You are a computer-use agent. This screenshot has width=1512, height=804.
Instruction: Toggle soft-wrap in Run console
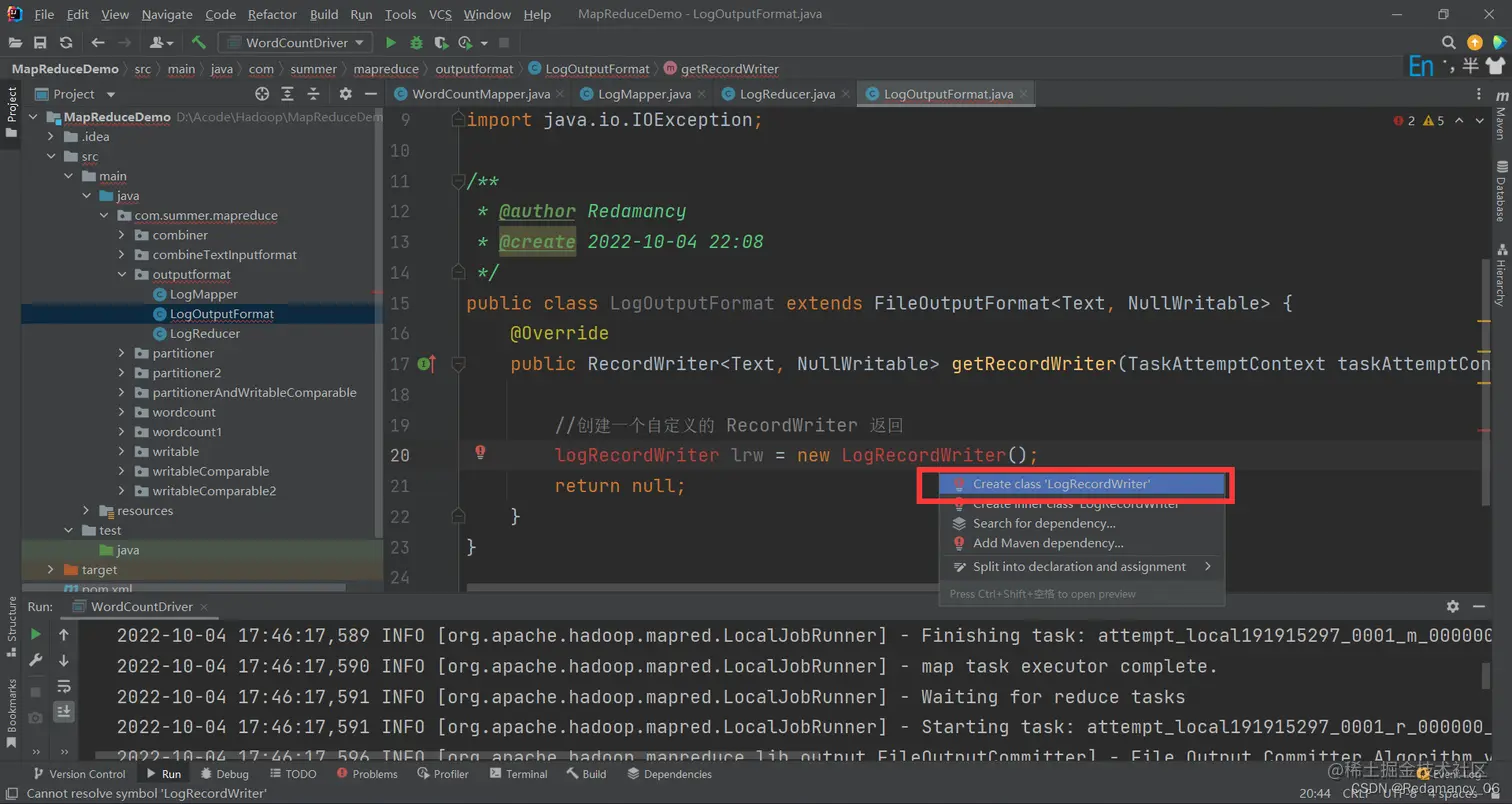(64, 686)
